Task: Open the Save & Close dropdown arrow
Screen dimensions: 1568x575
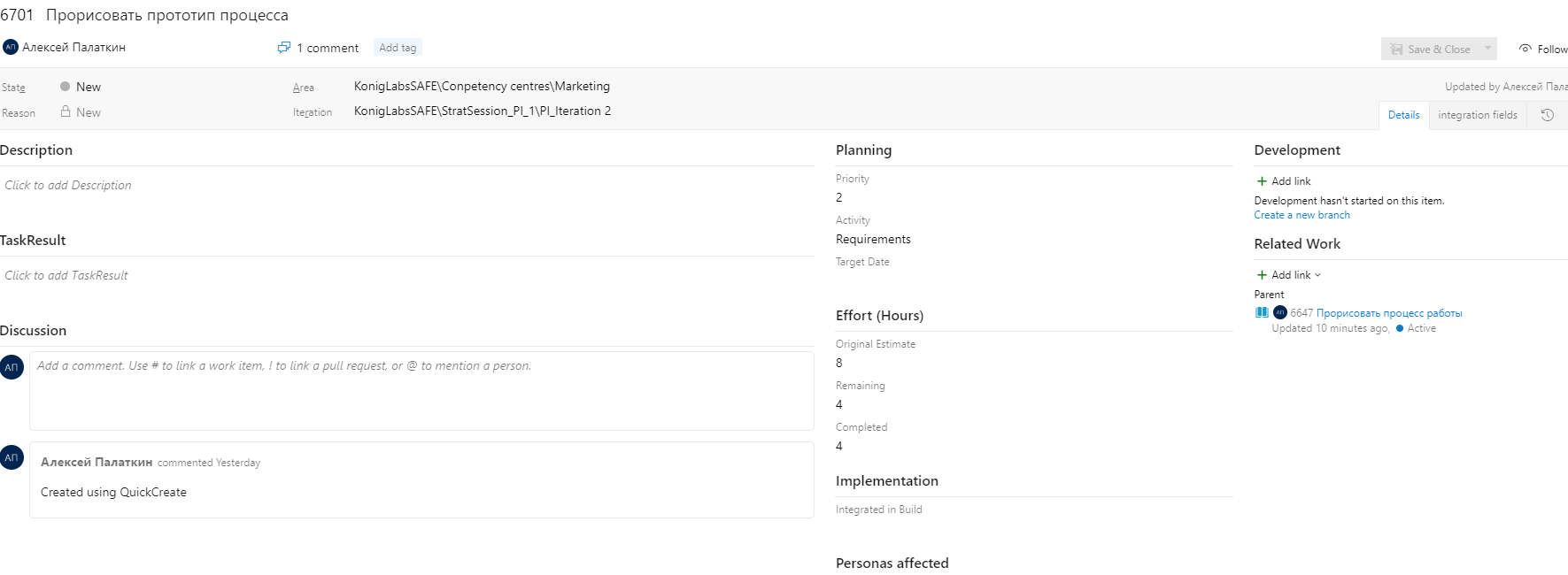Action: pos(1488,49)
